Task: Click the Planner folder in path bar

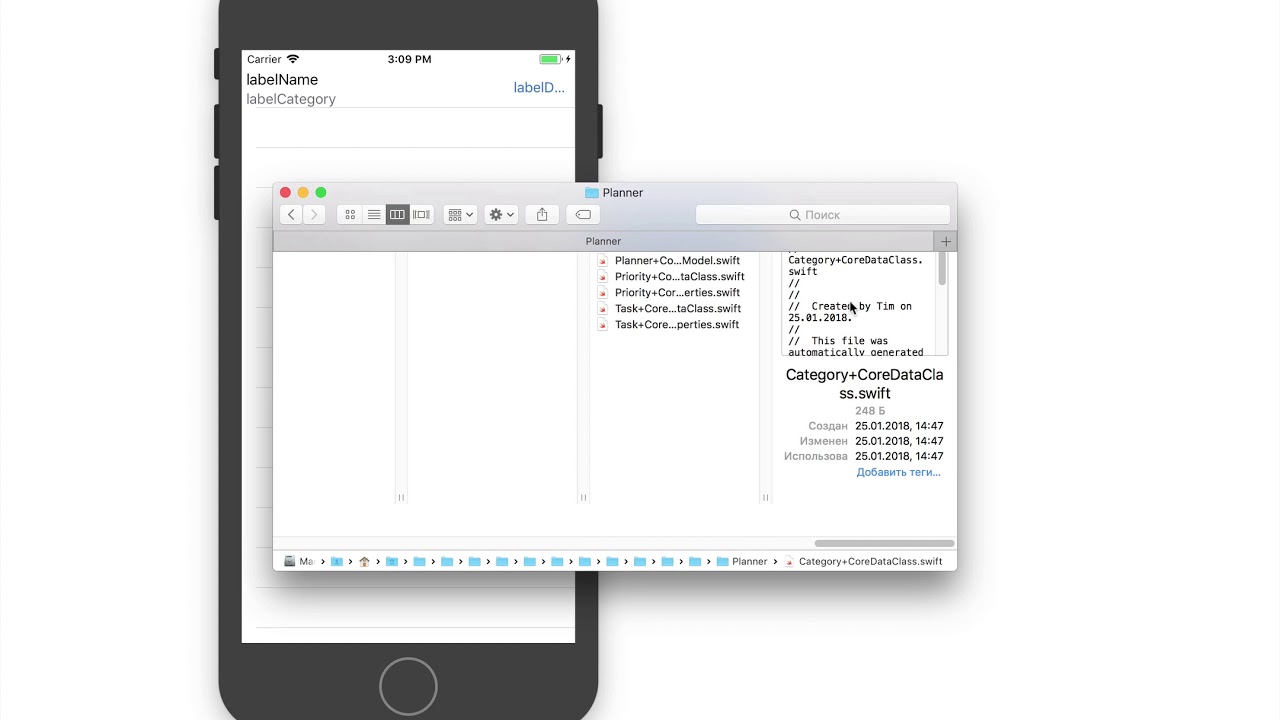Action: [x=742, y=561]
